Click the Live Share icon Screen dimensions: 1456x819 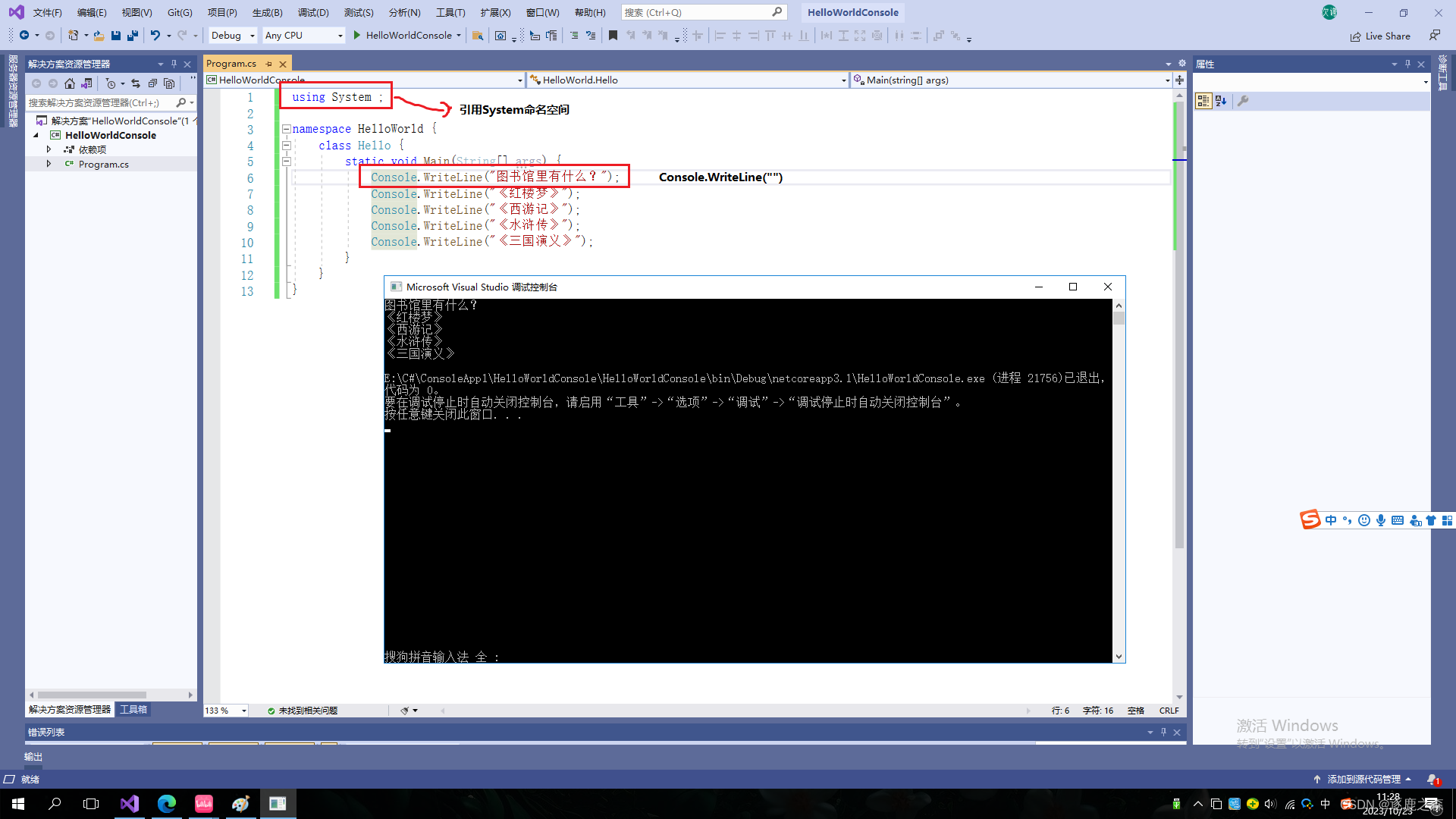pyautogui.click(x=1355, y=36)
